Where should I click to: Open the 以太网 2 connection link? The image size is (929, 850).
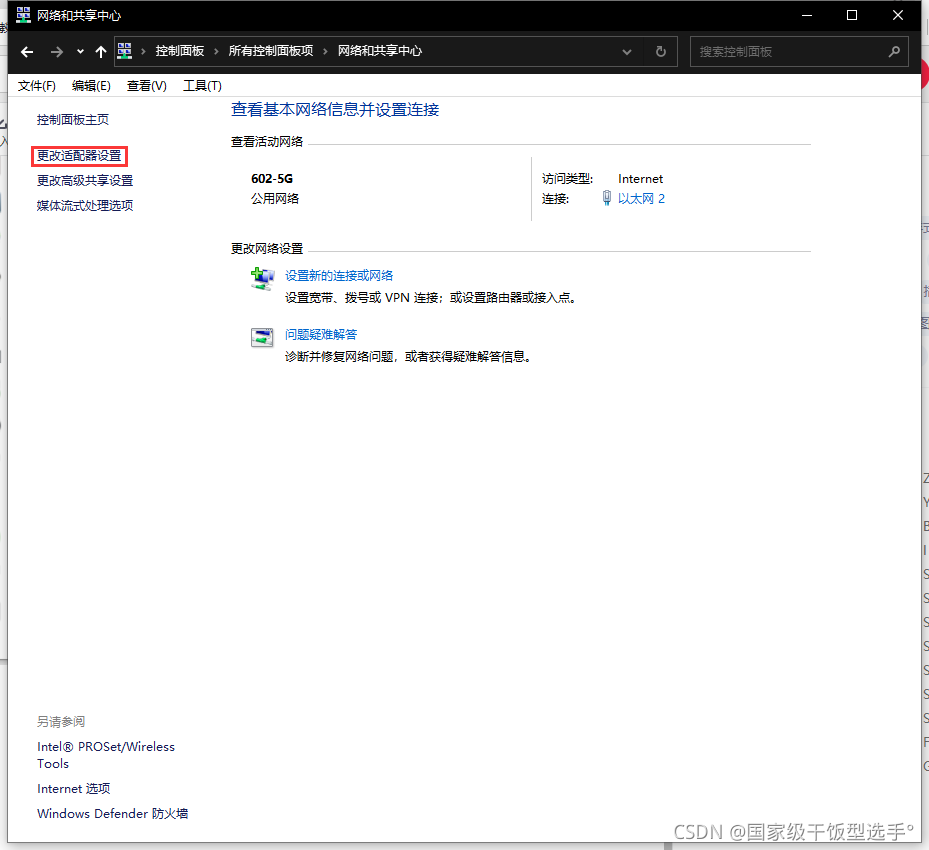click(x=642, y=198)
